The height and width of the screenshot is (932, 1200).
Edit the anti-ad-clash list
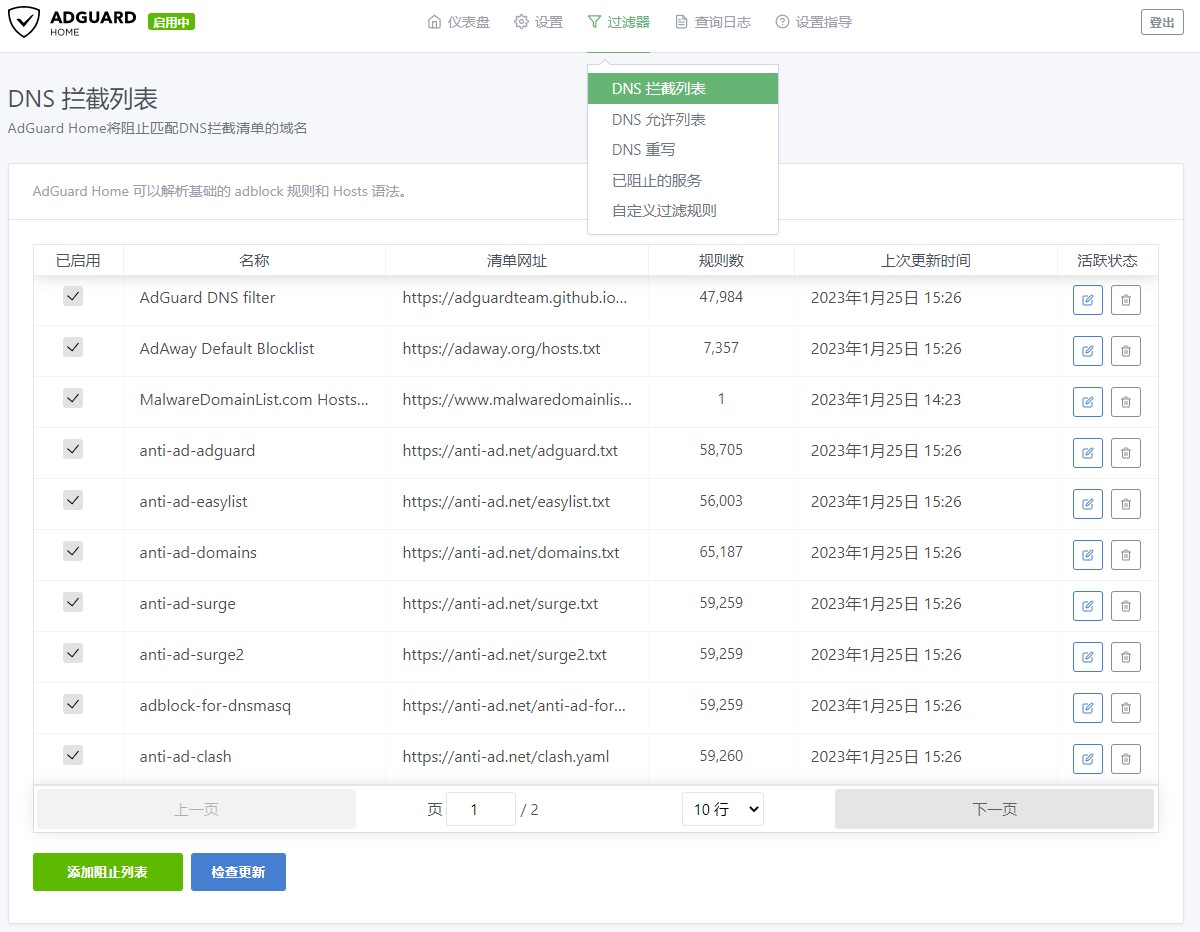point(1088,759)
